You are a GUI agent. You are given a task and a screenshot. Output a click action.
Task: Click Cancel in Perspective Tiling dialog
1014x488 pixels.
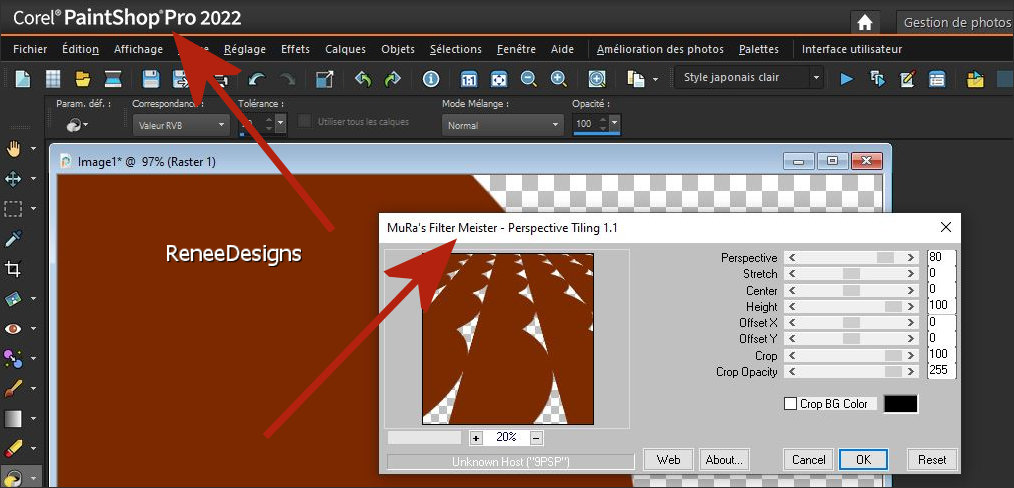pos(808,460)
